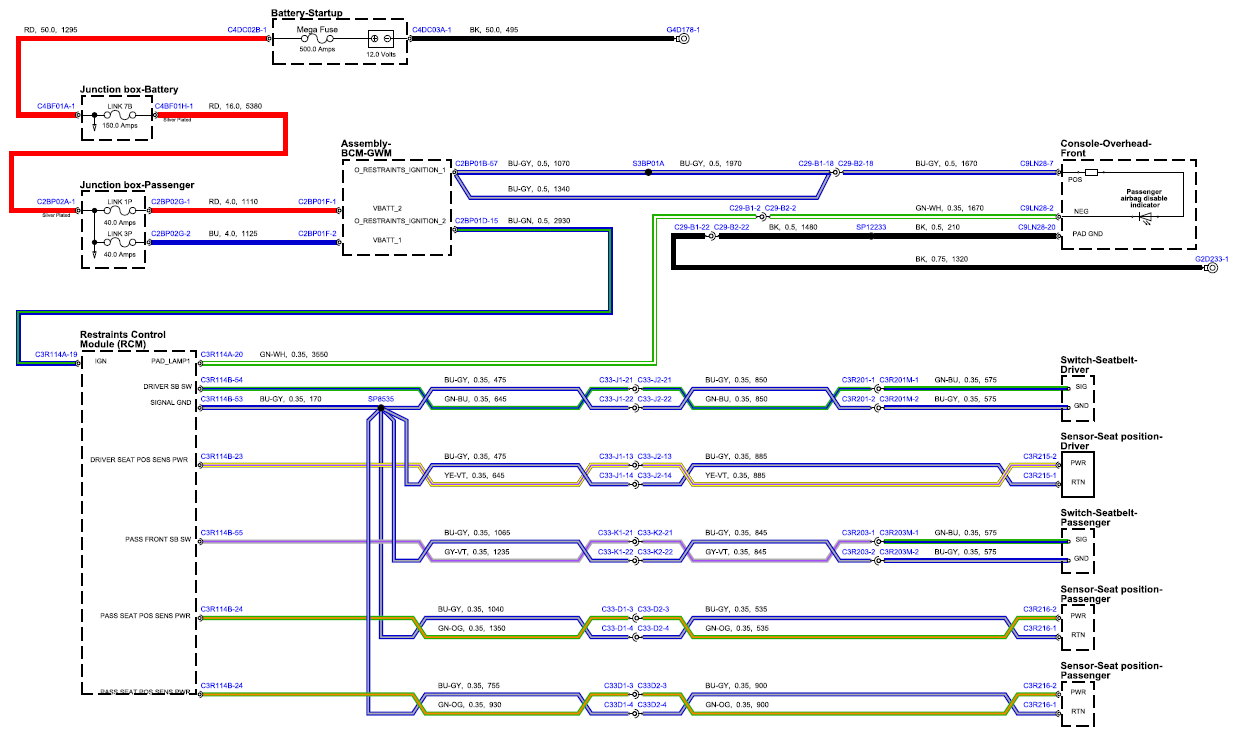Click the C3R203-1 connector label
1237x736 pixels.
859,532
